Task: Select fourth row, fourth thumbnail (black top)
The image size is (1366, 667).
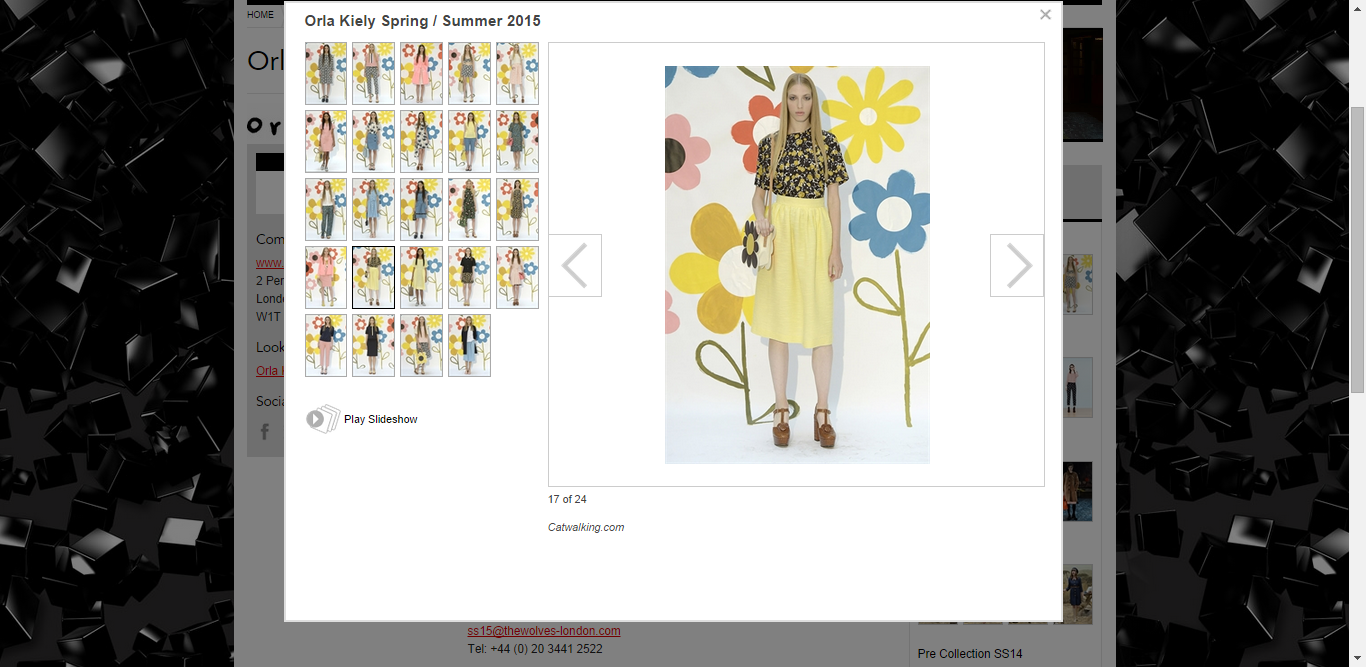Action: pyautogui.click(x=469, y=277)
